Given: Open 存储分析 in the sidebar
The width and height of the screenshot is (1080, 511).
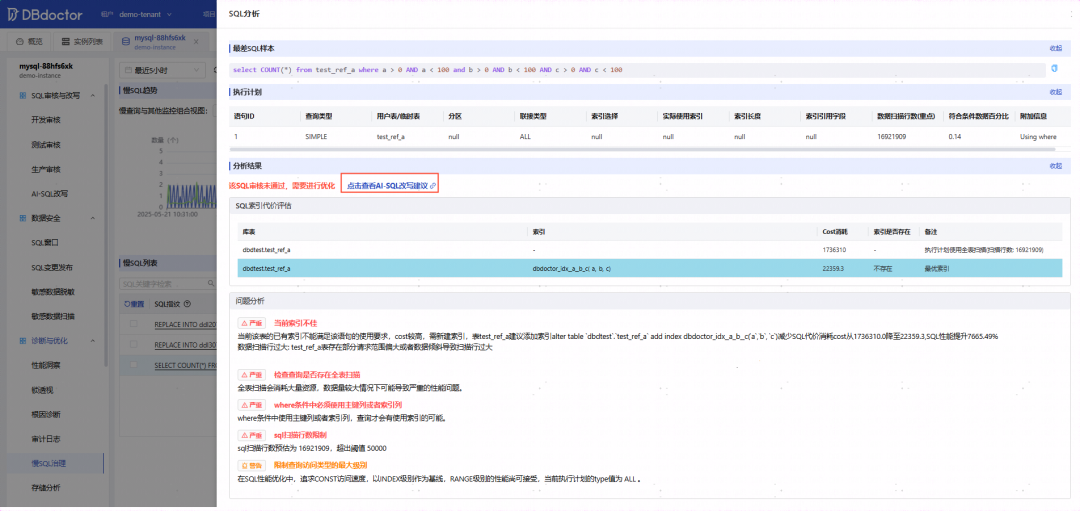Looking at the screenshot, I should coord(46,488).
